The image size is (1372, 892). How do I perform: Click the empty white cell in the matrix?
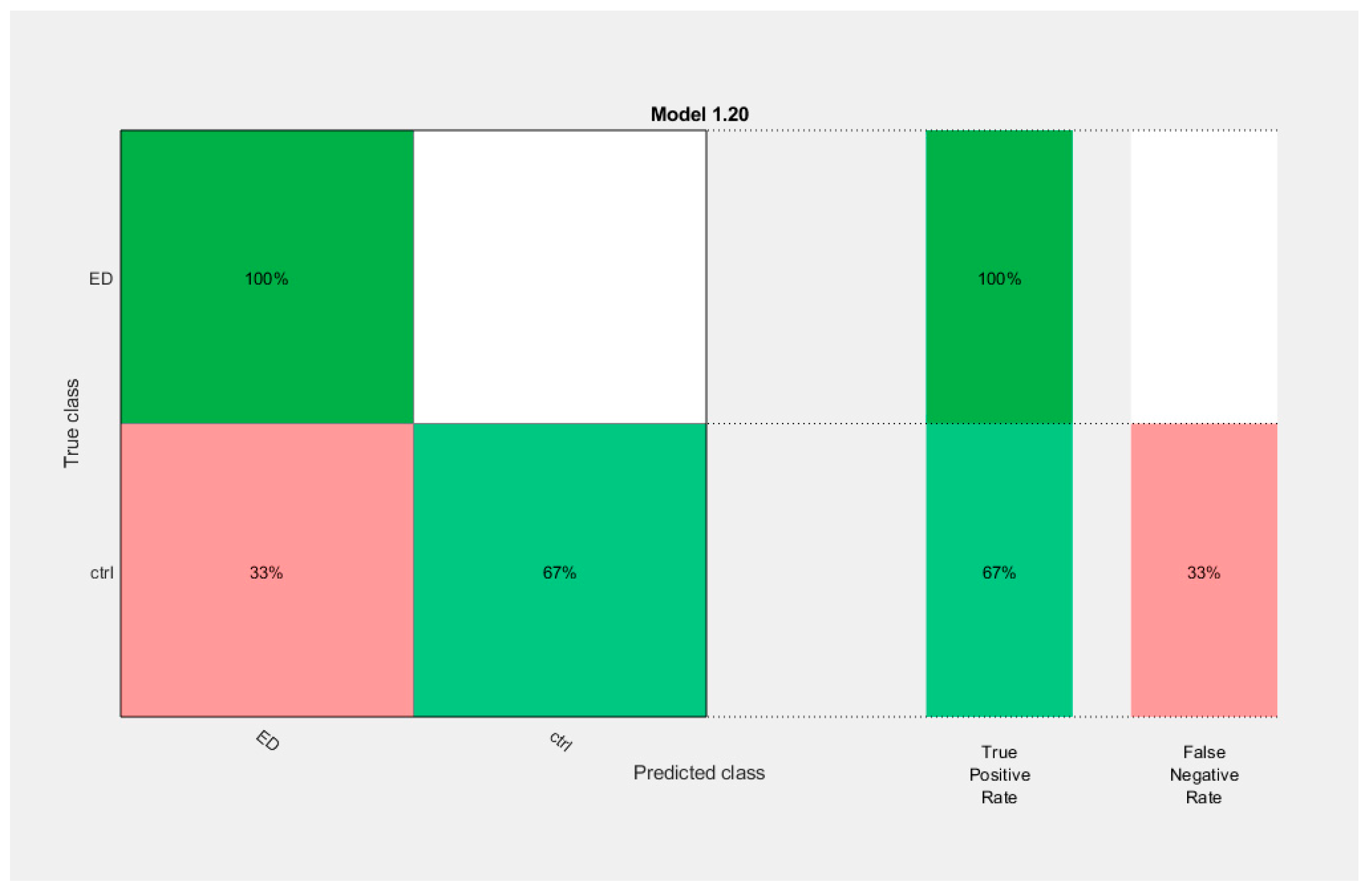[559, 277]
